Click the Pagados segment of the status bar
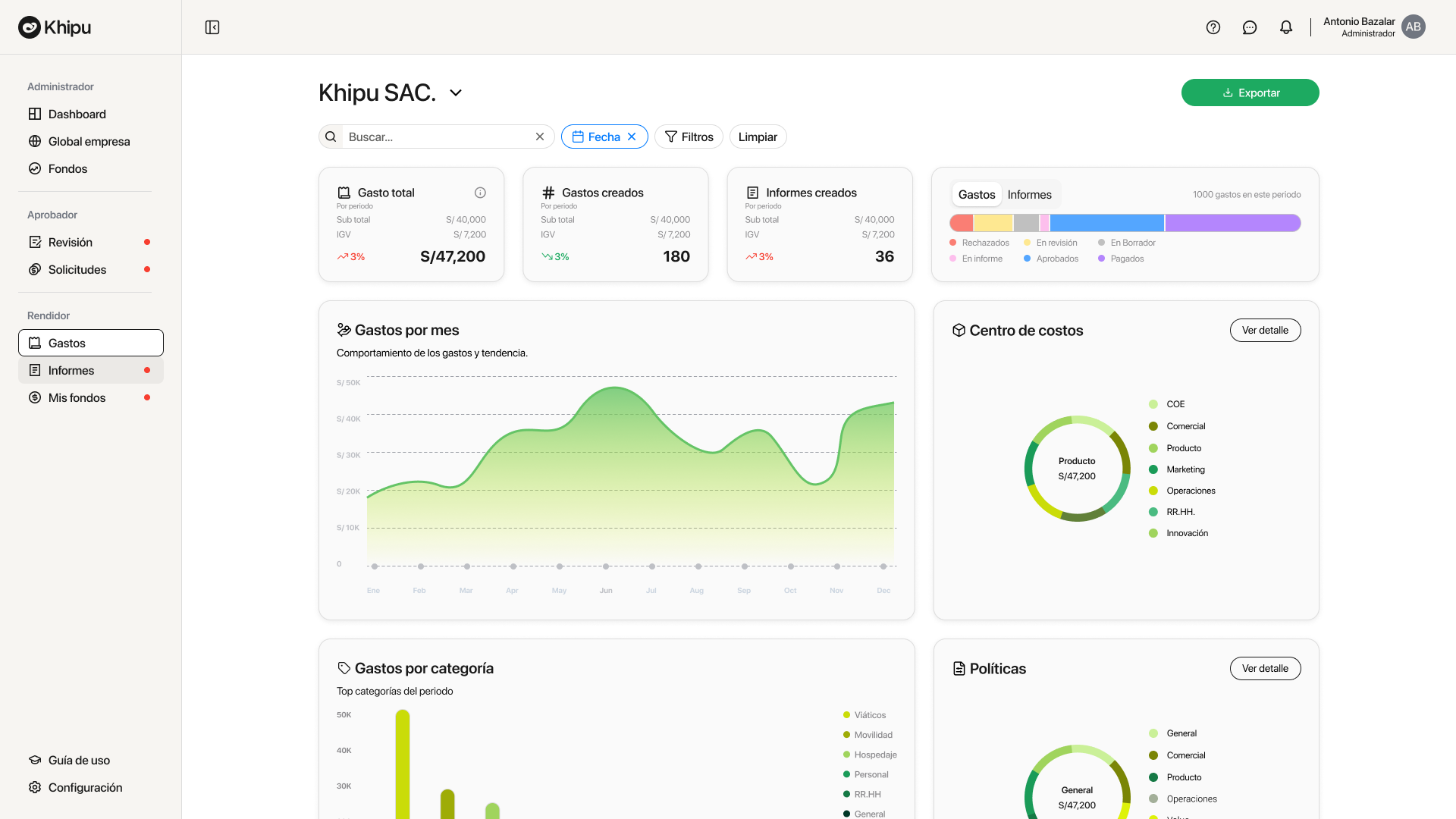The height and width of the screenshot is (819, 1456). point(1232,222)
